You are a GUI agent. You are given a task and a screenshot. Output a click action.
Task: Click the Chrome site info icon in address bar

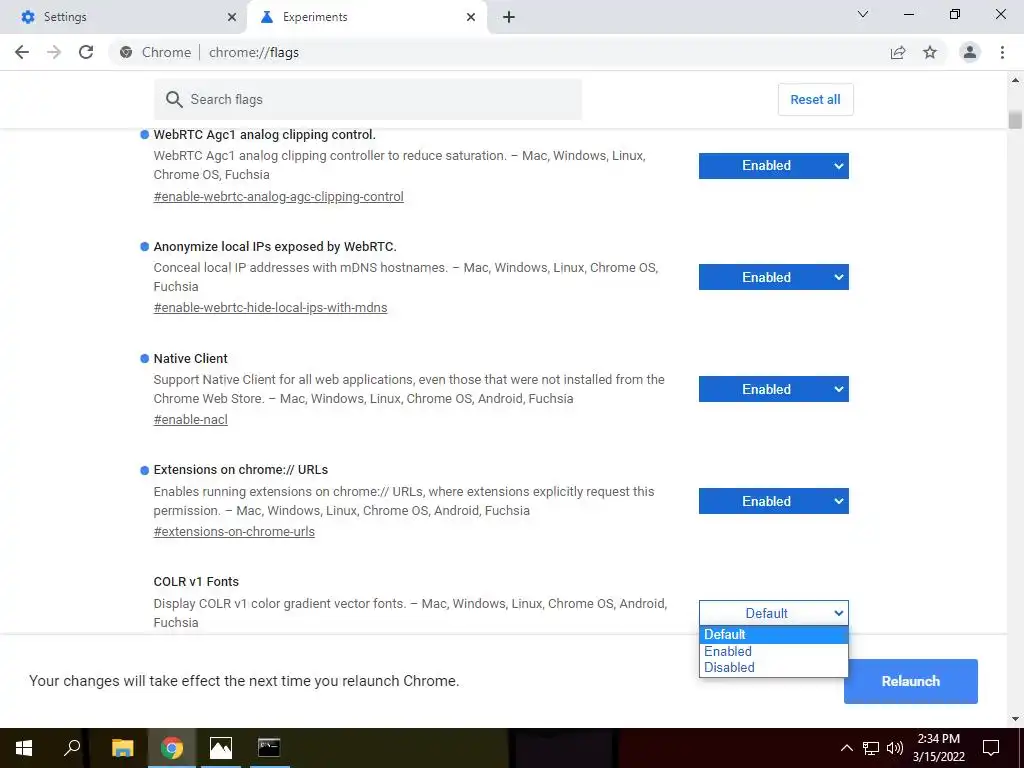click(126, 52)
